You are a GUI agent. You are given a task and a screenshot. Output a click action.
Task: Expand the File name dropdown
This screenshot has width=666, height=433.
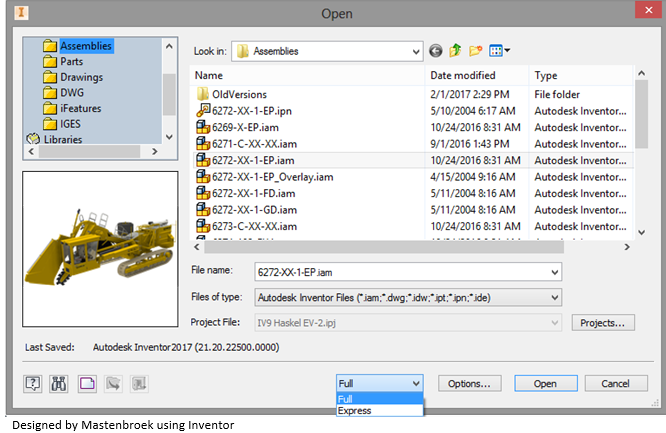[554, 272]
